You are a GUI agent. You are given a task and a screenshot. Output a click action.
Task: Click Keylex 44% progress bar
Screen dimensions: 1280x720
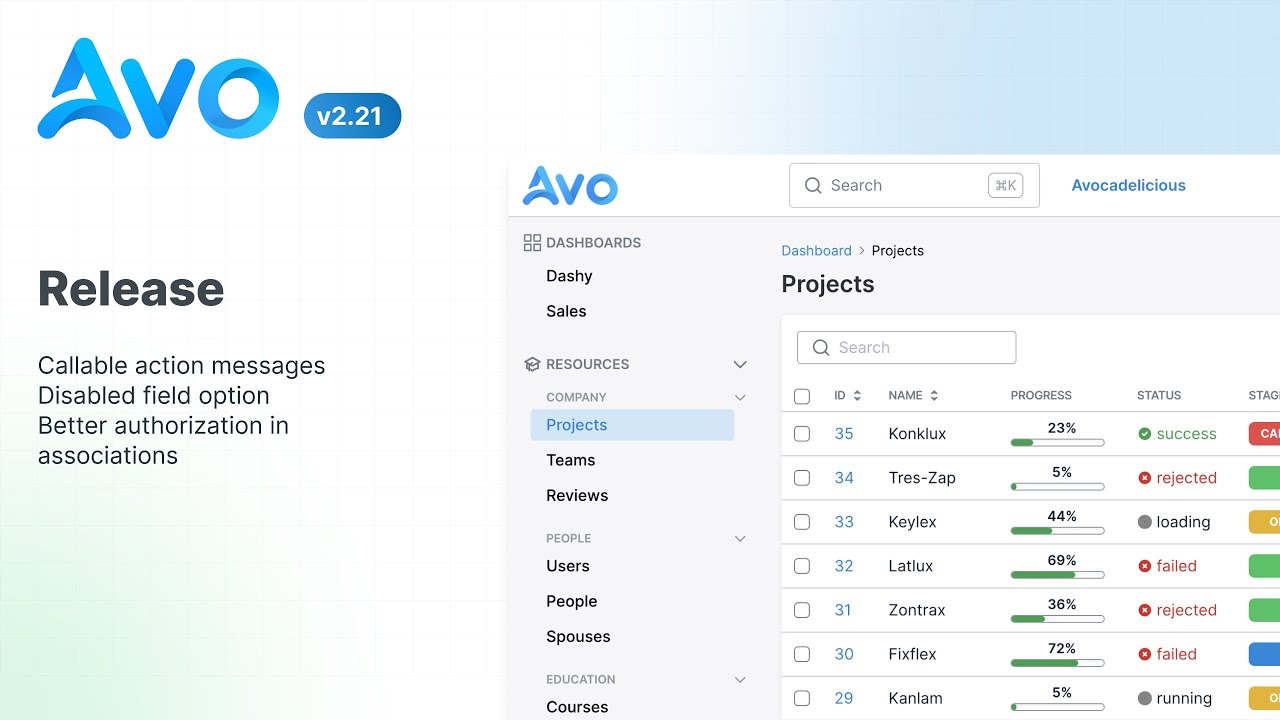click(x=1058, y=530)
